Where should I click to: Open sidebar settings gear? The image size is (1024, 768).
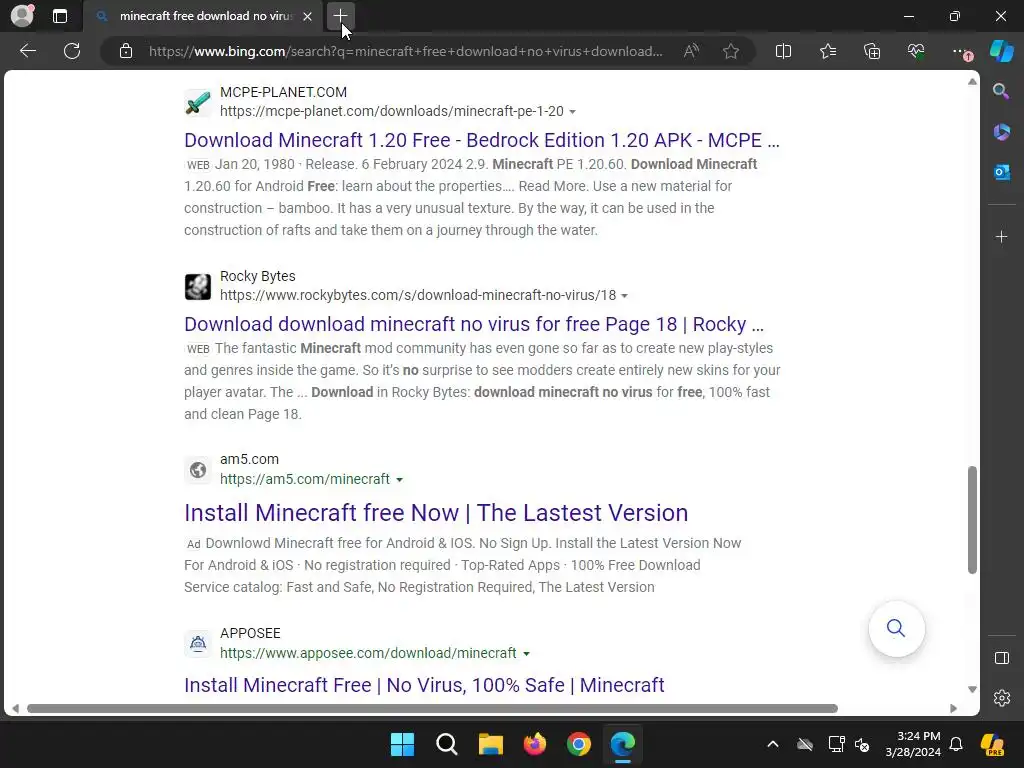click(1001, 698)
